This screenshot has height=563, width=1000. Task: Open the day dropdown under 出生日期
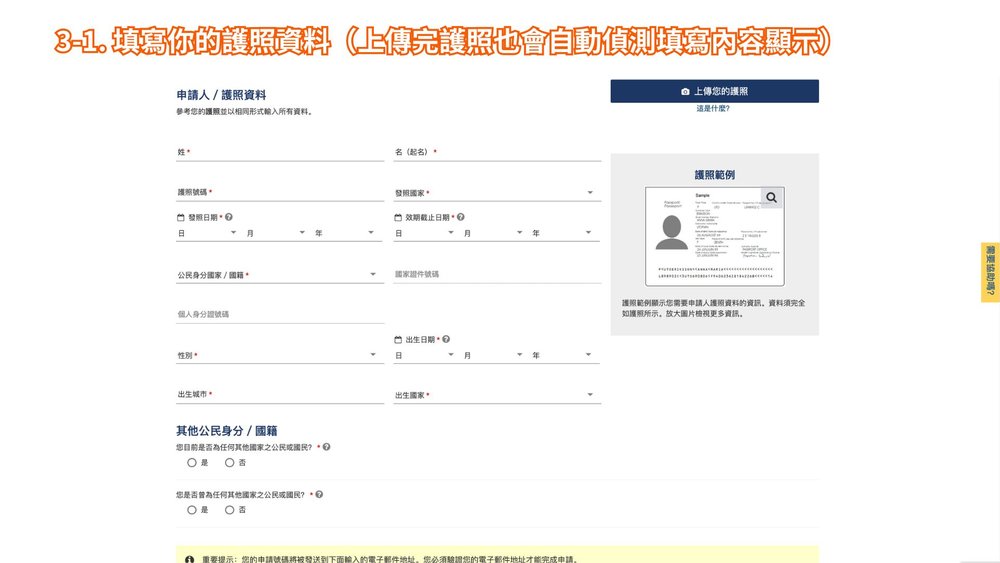click(x=425, y=355)
